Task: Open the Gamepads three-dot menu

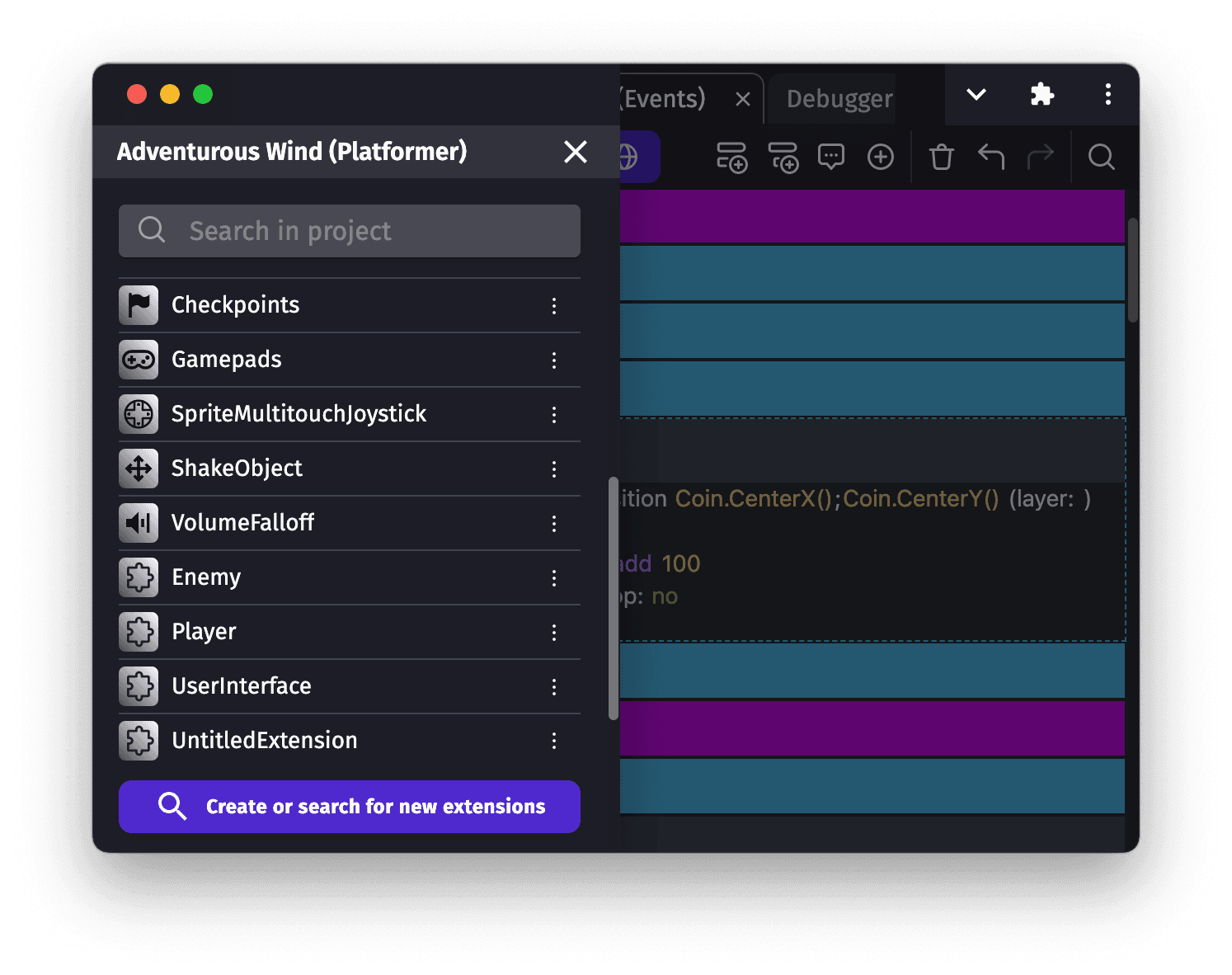Action: pyautogui.click(x=554, y=360)
